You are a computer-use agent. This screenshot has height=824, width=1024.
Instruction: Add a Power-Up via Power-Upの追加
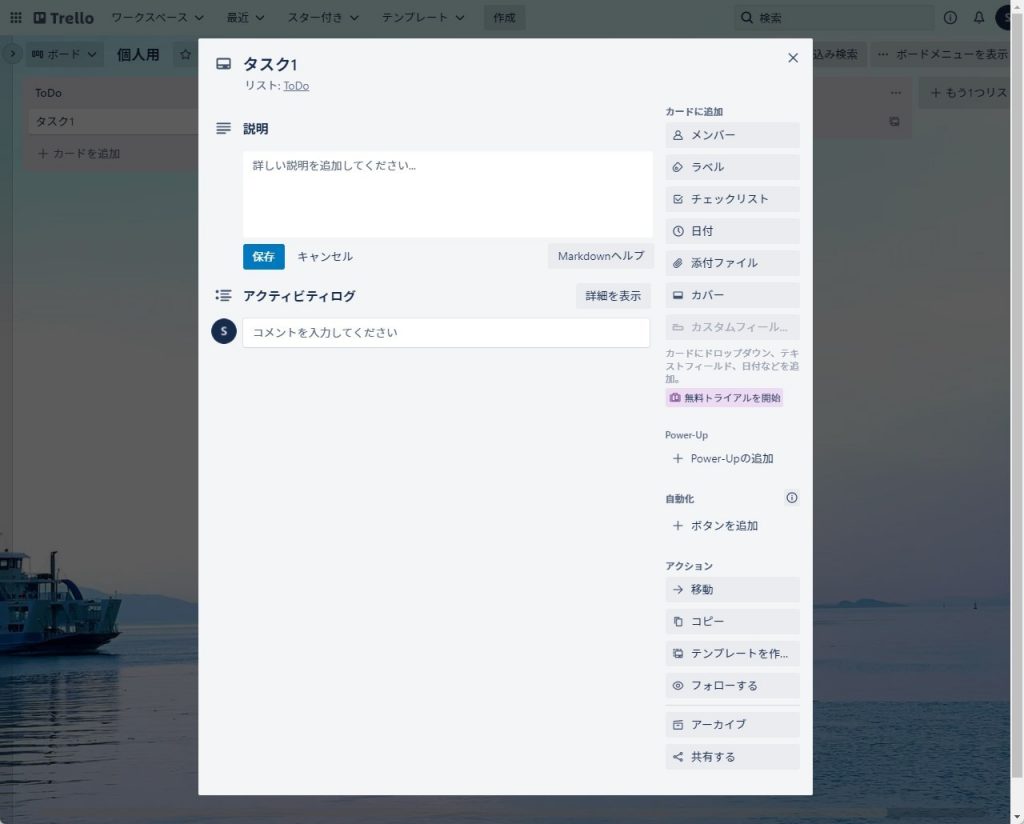click(732, 458)
